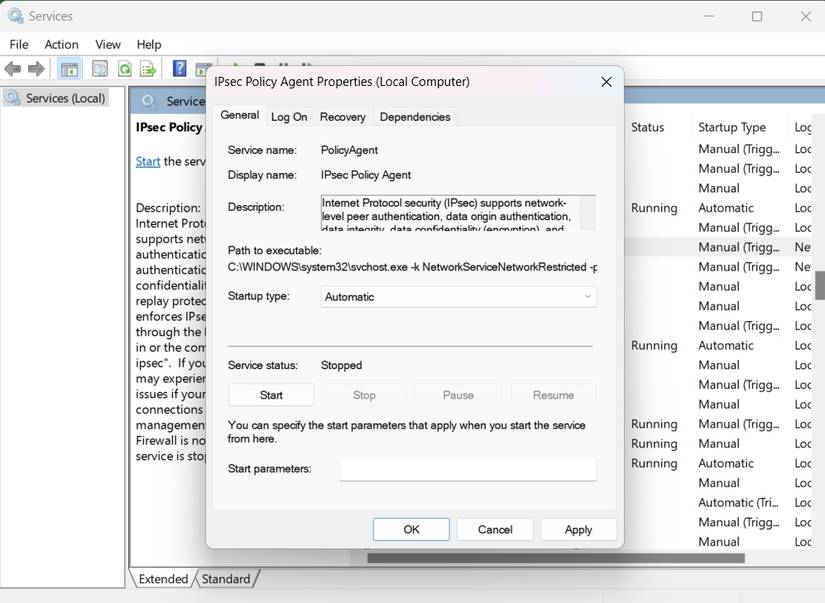Click into the Start parameters input field

[468, 469]
